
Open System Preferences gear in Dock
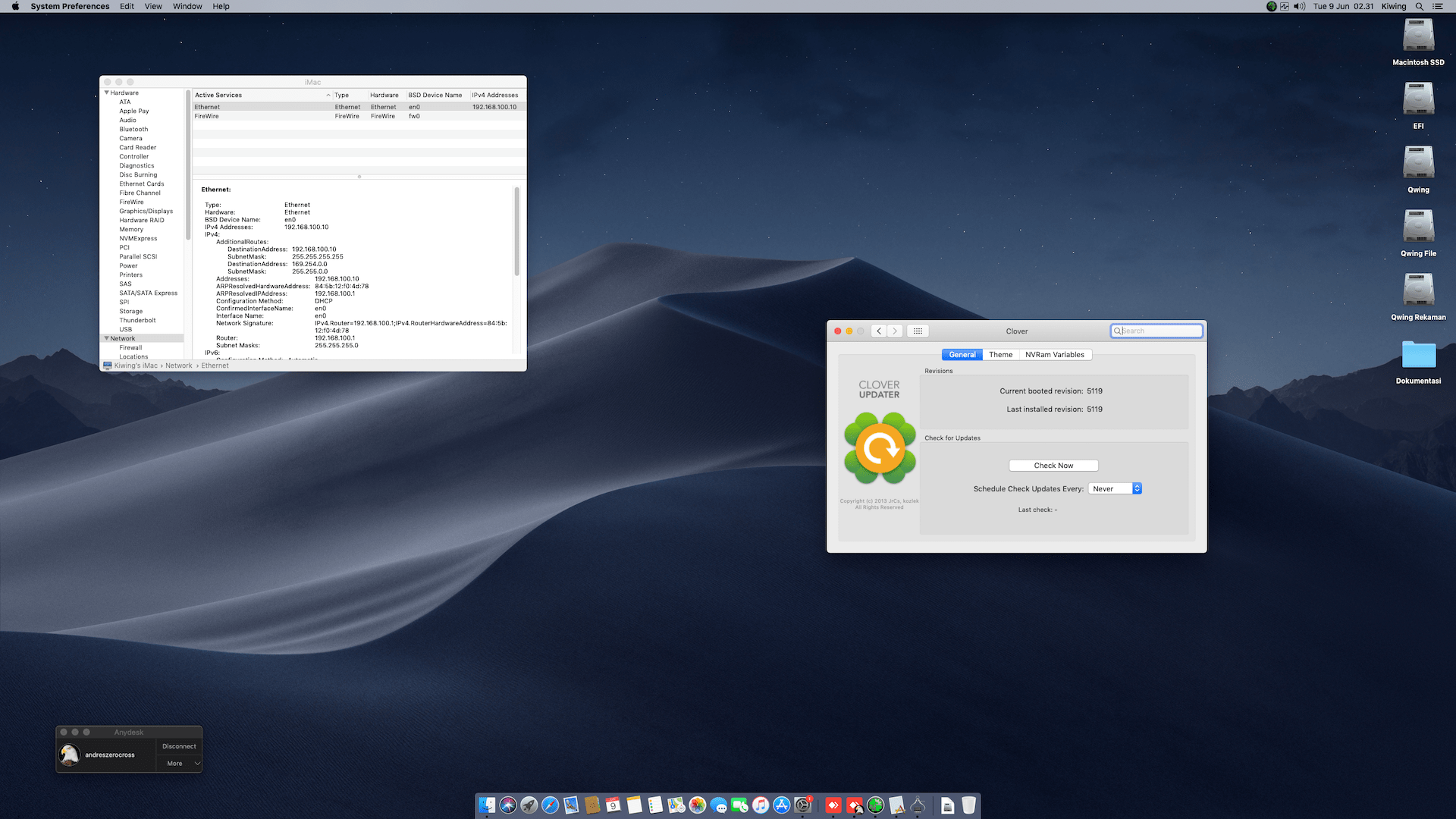pyautogui.click(x=803, y=805)
